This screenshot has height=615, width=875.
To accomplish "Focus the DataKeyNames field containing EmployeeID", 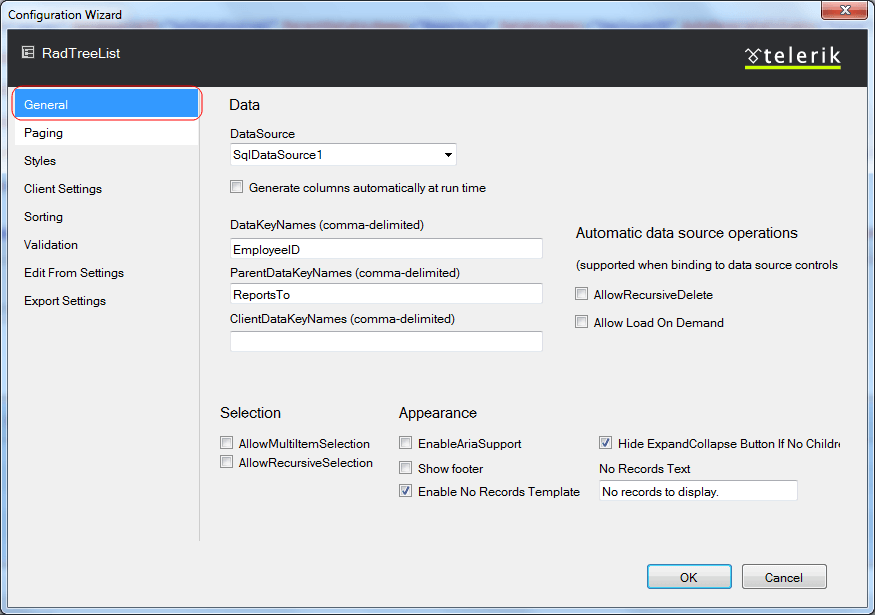I will pyautogui.click(x=386, y=249).
